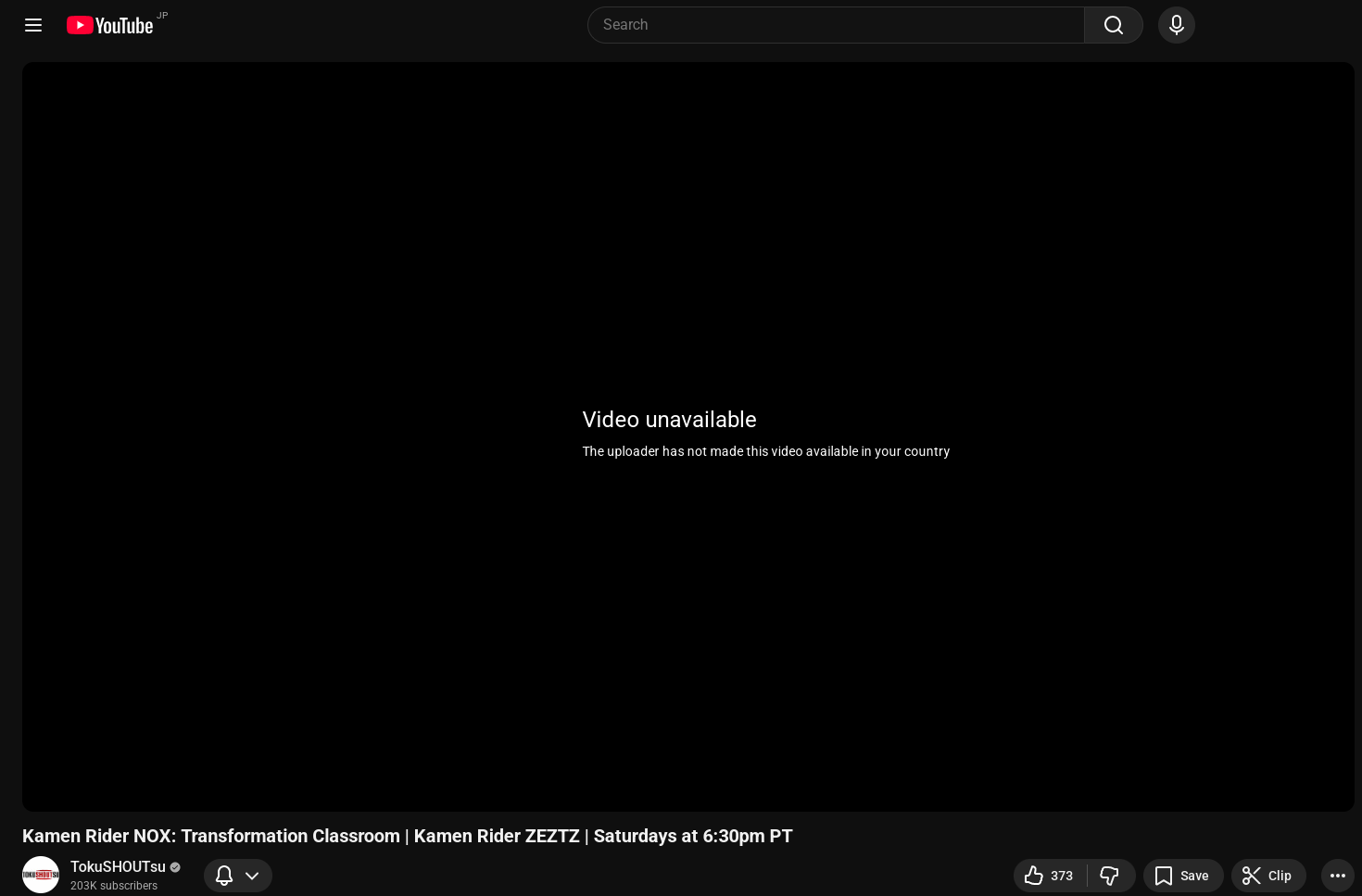Save the video to a playlist
Screen dimensions: 1362x896
1183,876
